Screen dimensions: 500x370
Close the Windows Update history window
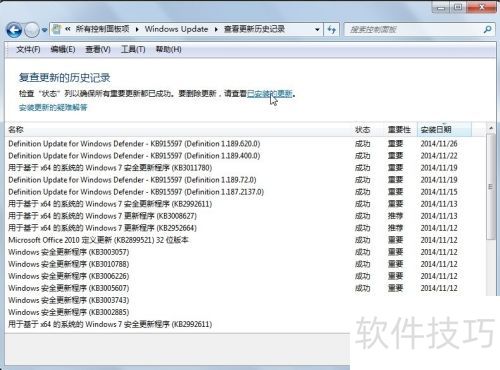click(482, 7)
